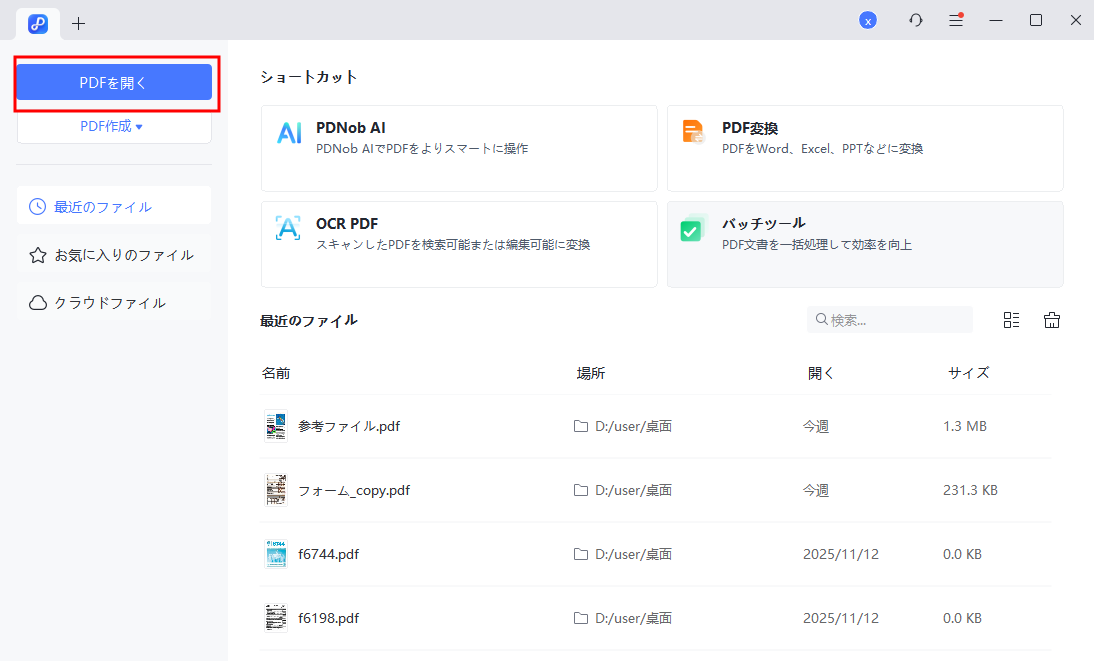Click the PDFを開く button
Viewport: 1094px width, 661px height.
[x=114, y=82]
